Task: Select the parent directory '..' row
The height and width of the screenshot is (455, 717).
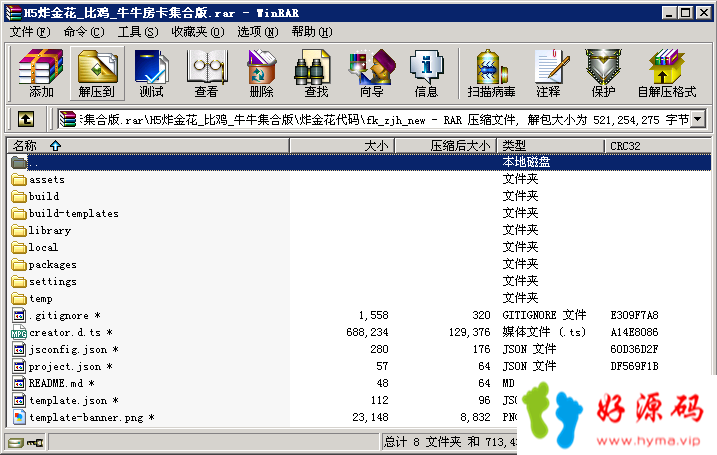Action: click(359, 162)
